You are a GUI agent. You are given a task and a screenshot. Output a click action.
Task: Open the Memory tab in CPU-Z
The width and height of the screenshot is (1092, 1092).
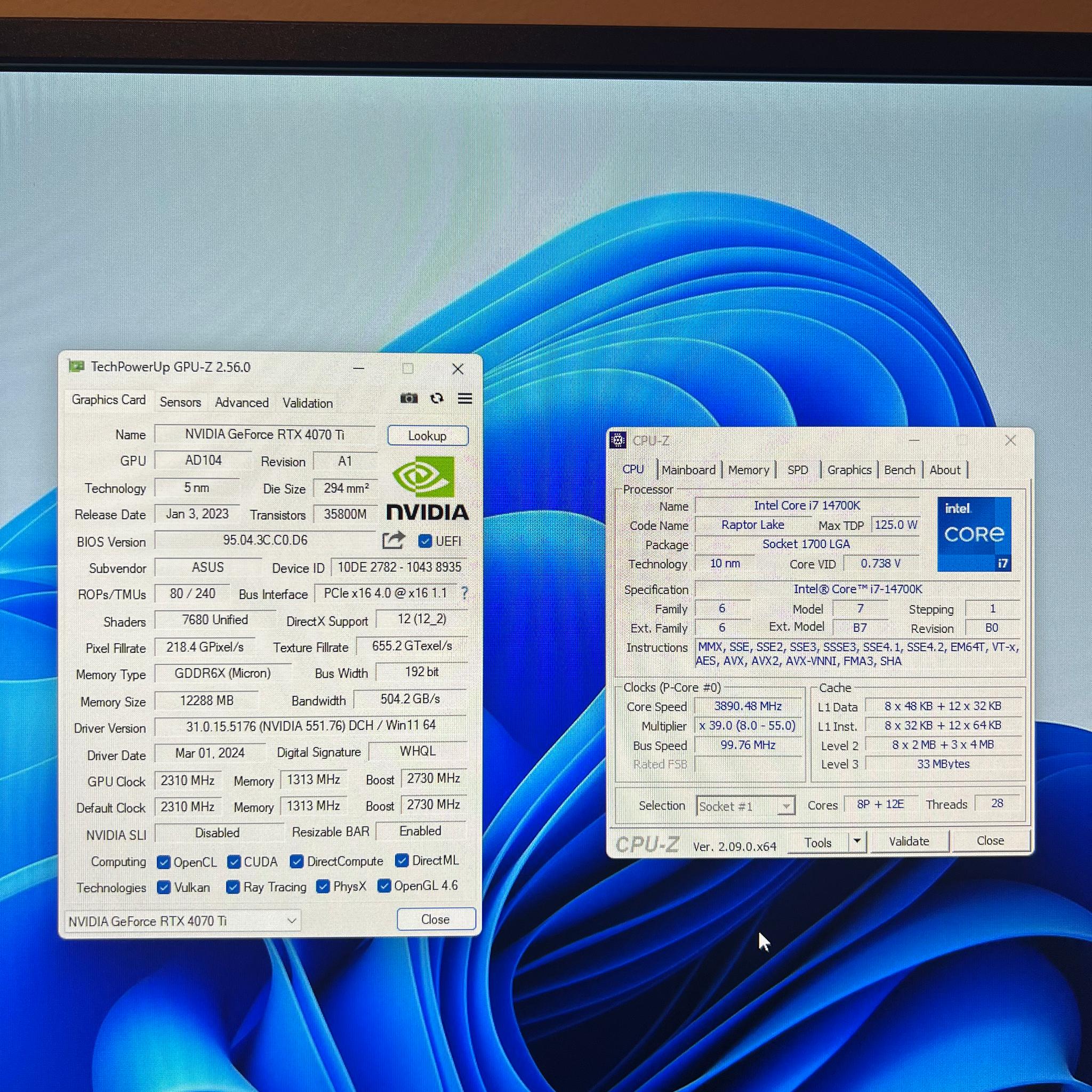(748, 470)
